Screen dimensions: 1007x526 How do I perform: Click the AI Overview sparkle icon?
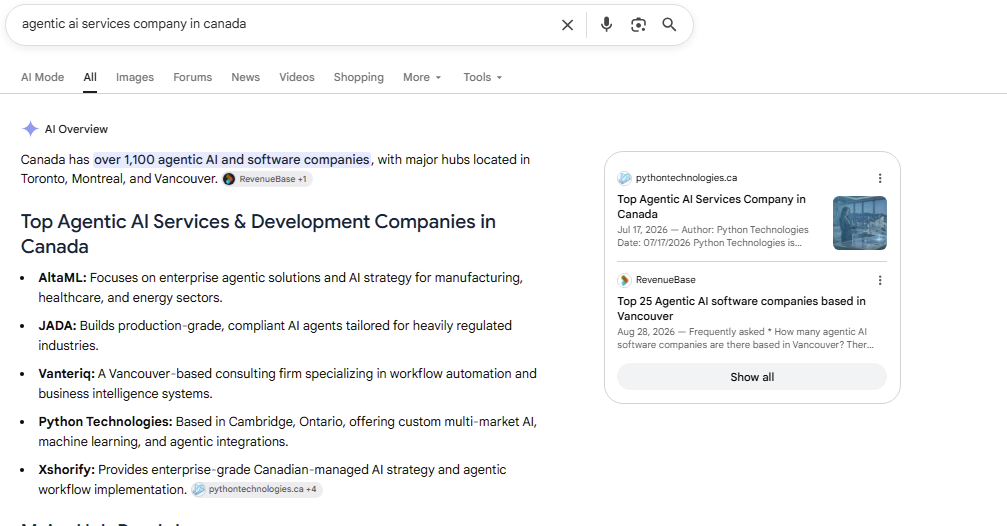pos(30,128)
